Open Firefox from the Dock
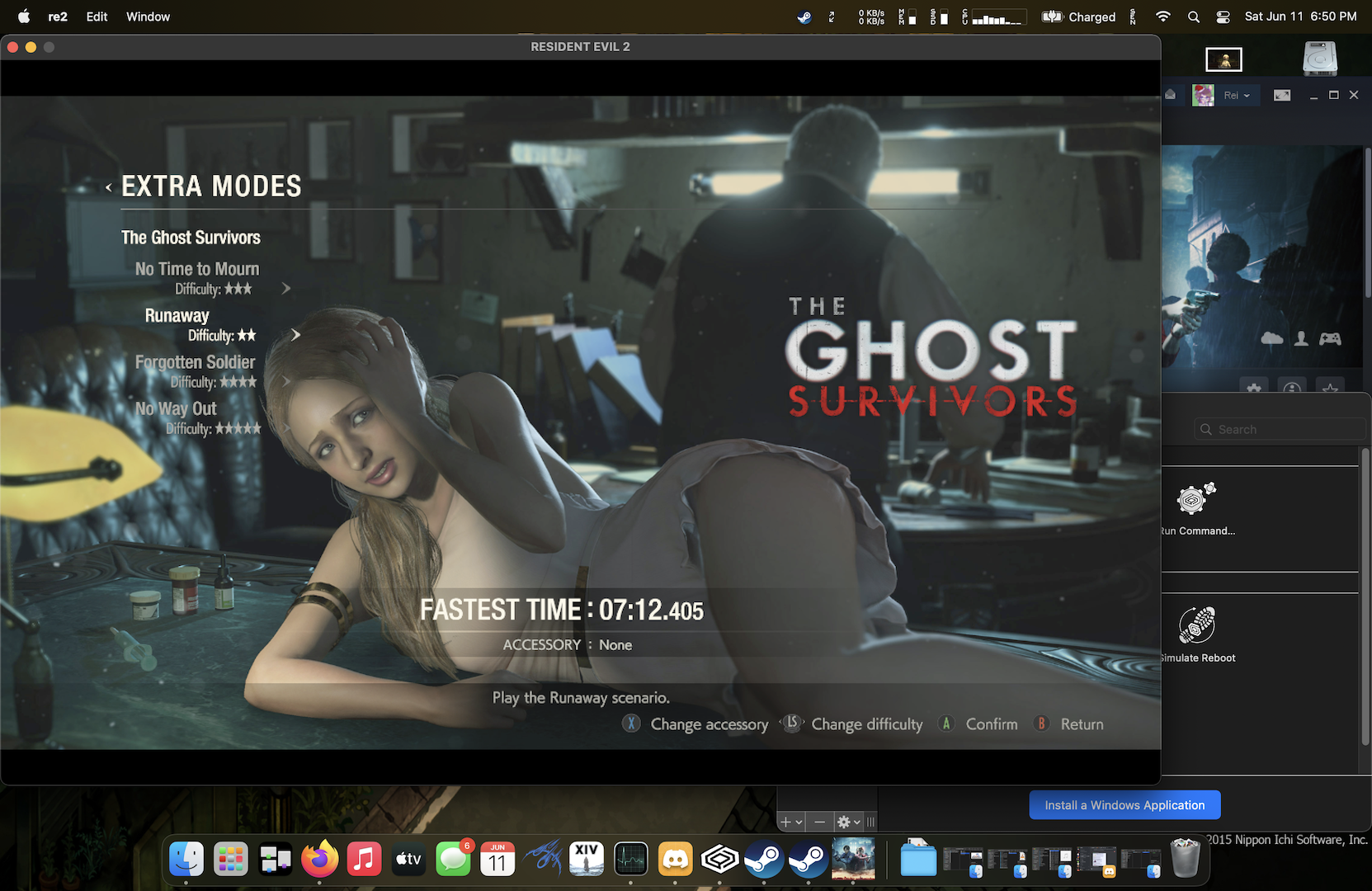The image size is (1372, 891). point(320,860)
